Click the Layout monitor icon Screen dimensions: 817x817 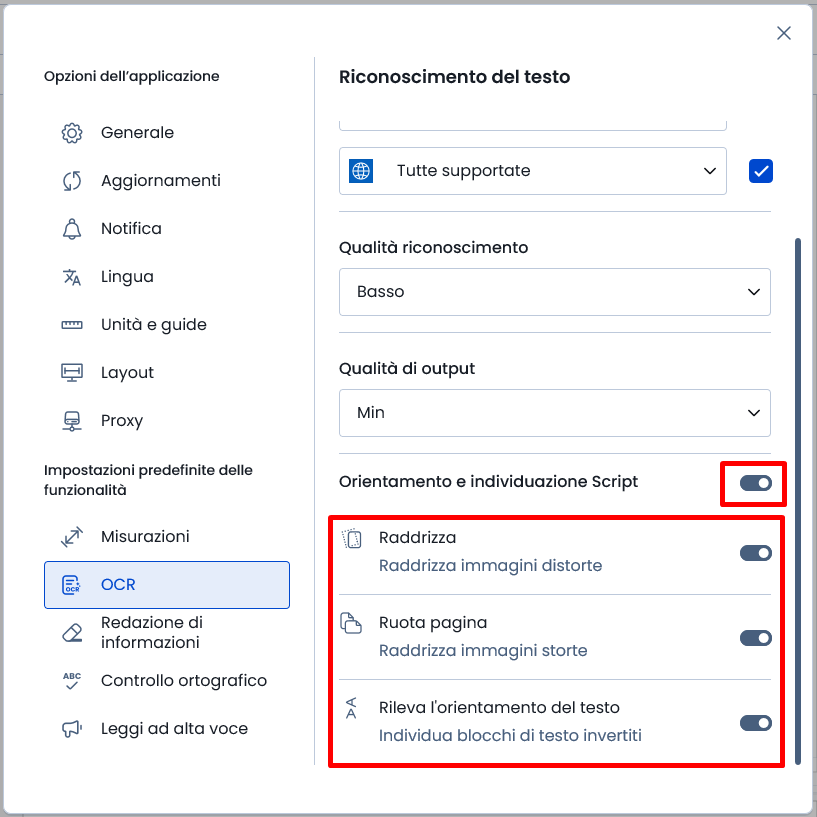[72, 373]
